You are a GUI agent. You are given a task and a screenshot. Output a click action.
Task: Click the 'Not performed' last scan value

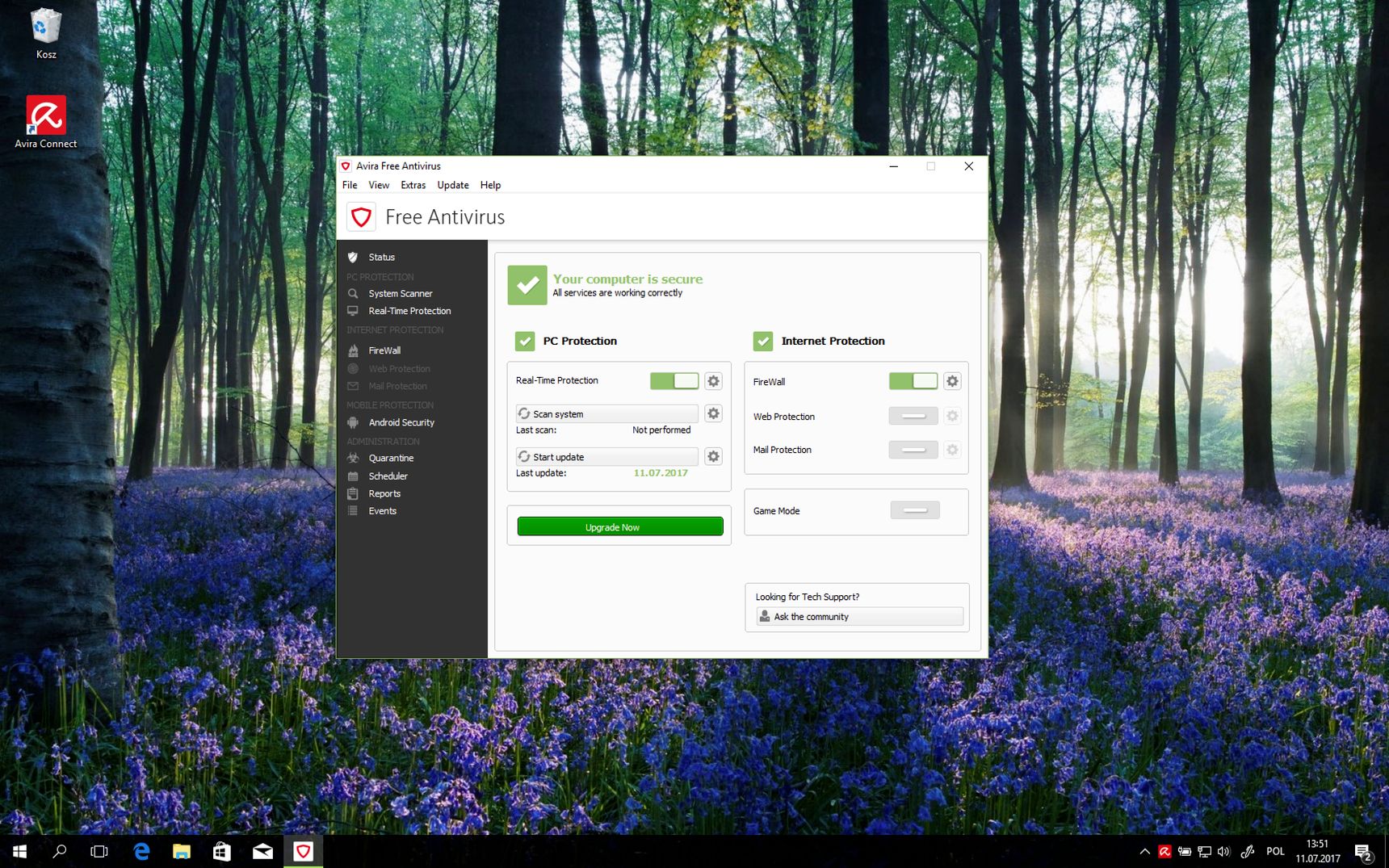point(661,430)
